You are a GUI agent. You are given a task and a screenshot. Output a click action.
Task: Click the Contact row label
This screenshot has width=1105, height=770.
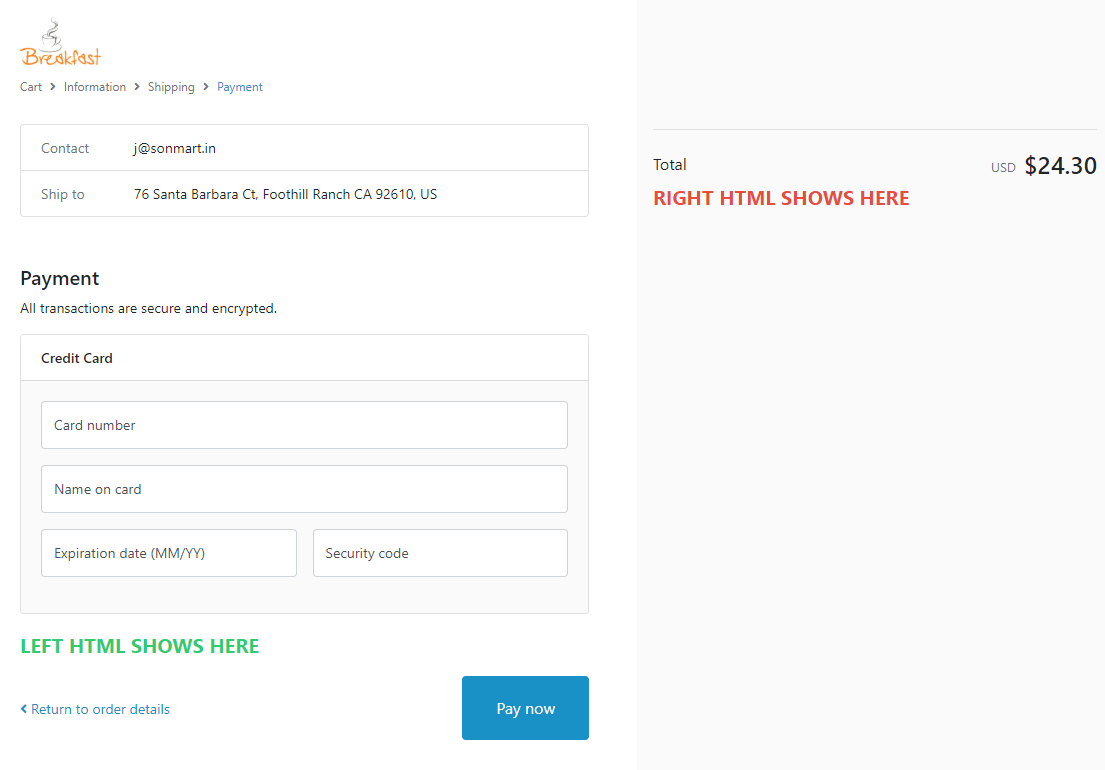coord(65,148)
